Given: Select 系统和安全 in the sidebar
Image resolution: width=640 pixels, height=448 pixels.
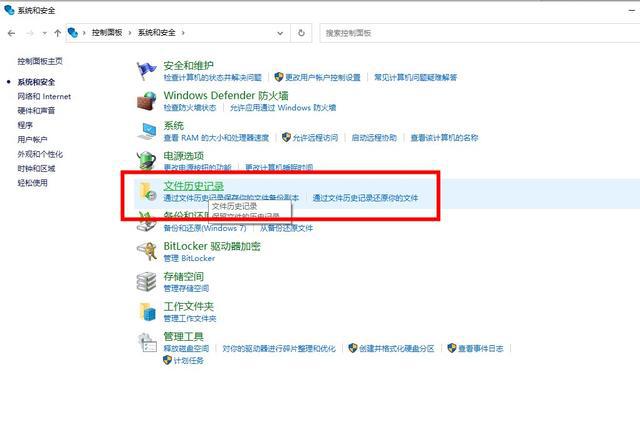Looking at the screenshot, I should pos(36,82).
